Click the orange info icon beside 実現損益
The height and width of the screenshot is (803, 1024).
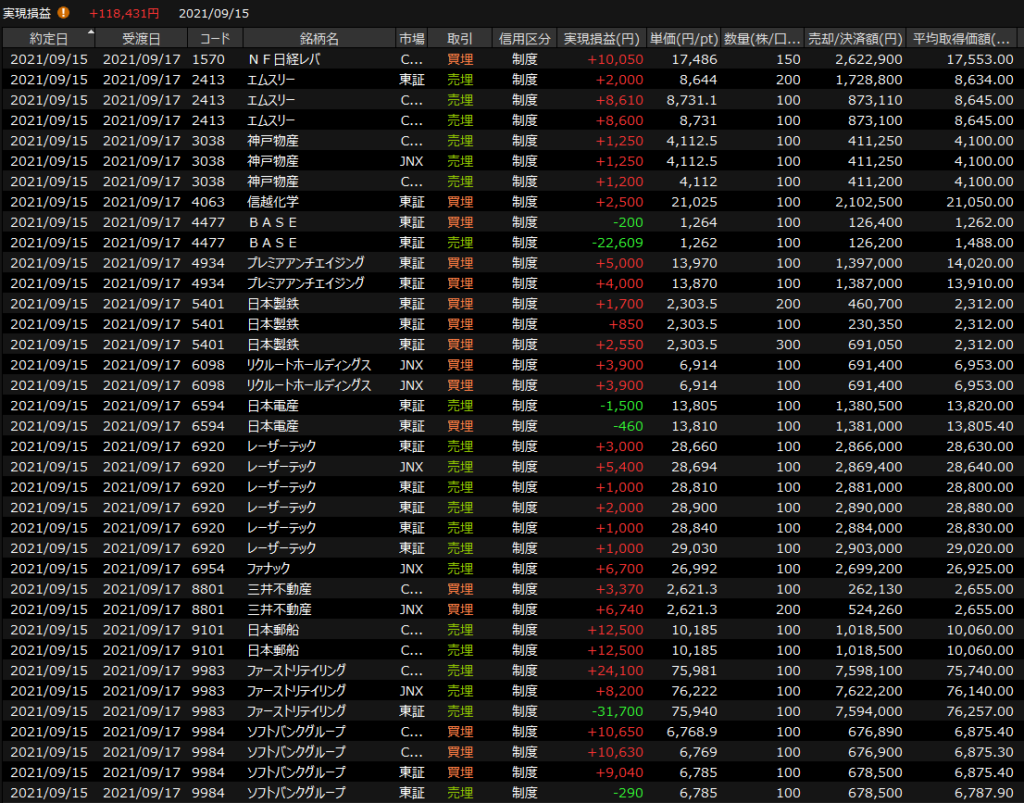tap(64, 13)
